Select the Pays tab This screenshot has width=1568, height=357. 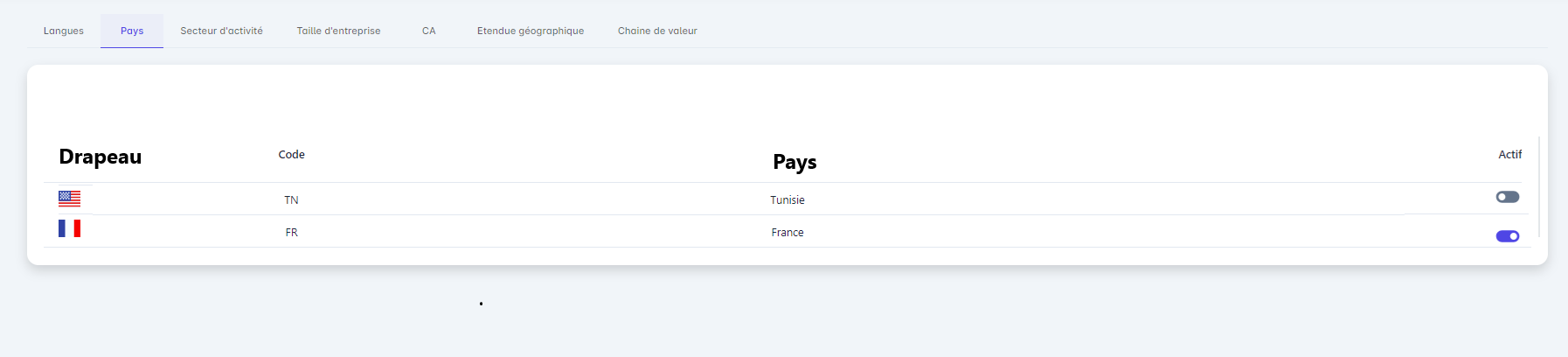point(132,31)
